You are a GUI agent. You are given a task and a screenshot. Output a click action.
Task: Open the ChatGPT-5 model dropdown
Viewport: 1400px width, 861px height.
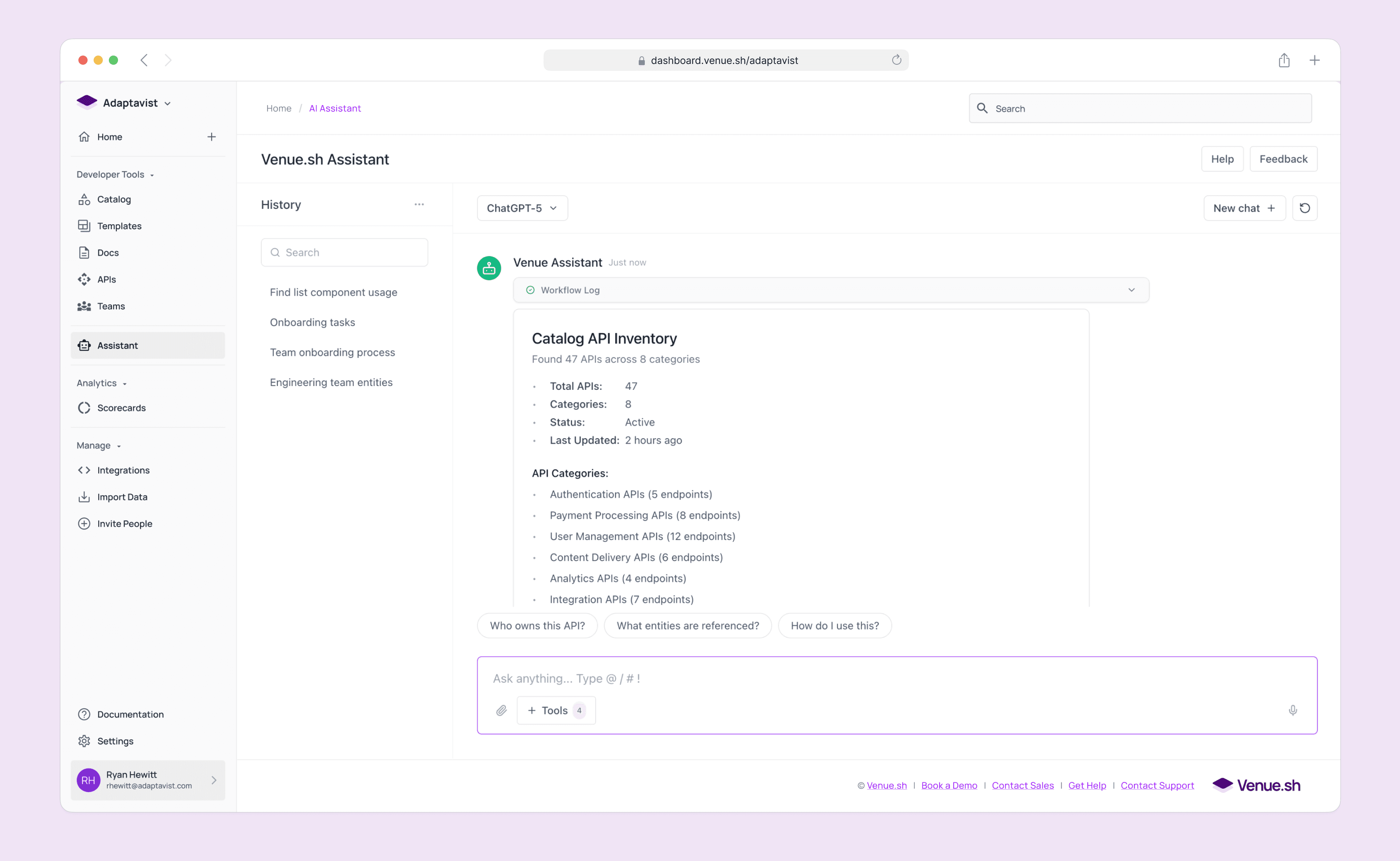(x=522, y=208)
